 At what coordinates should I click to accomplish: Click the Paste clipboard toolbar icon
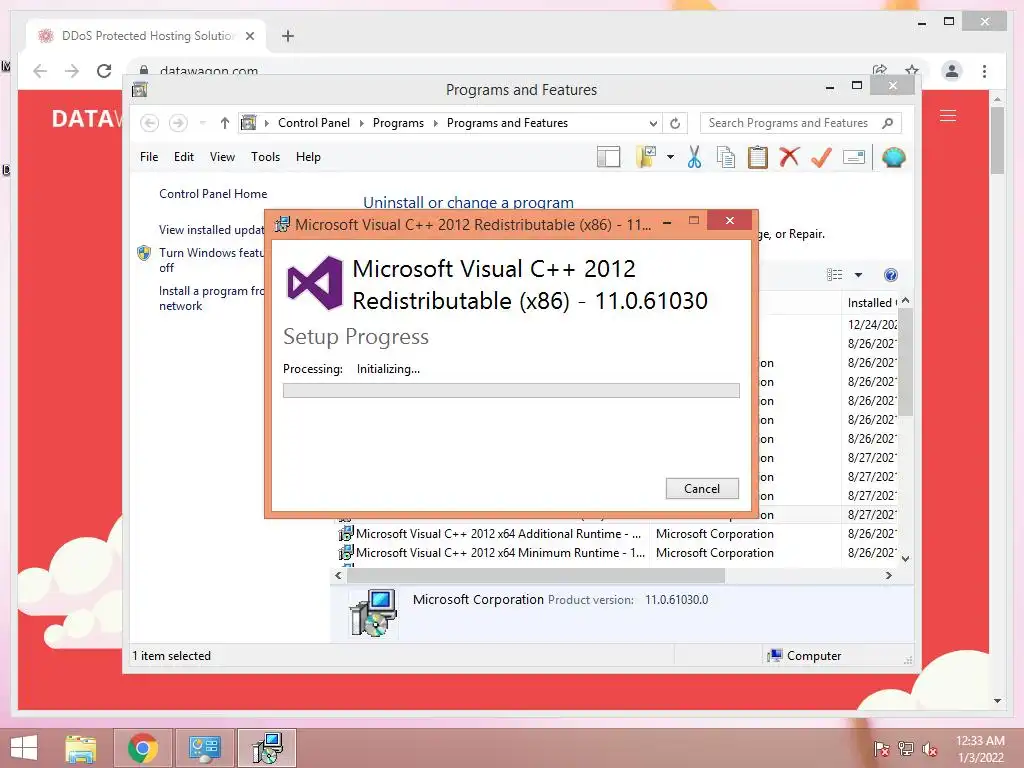[x=758, y=157]
